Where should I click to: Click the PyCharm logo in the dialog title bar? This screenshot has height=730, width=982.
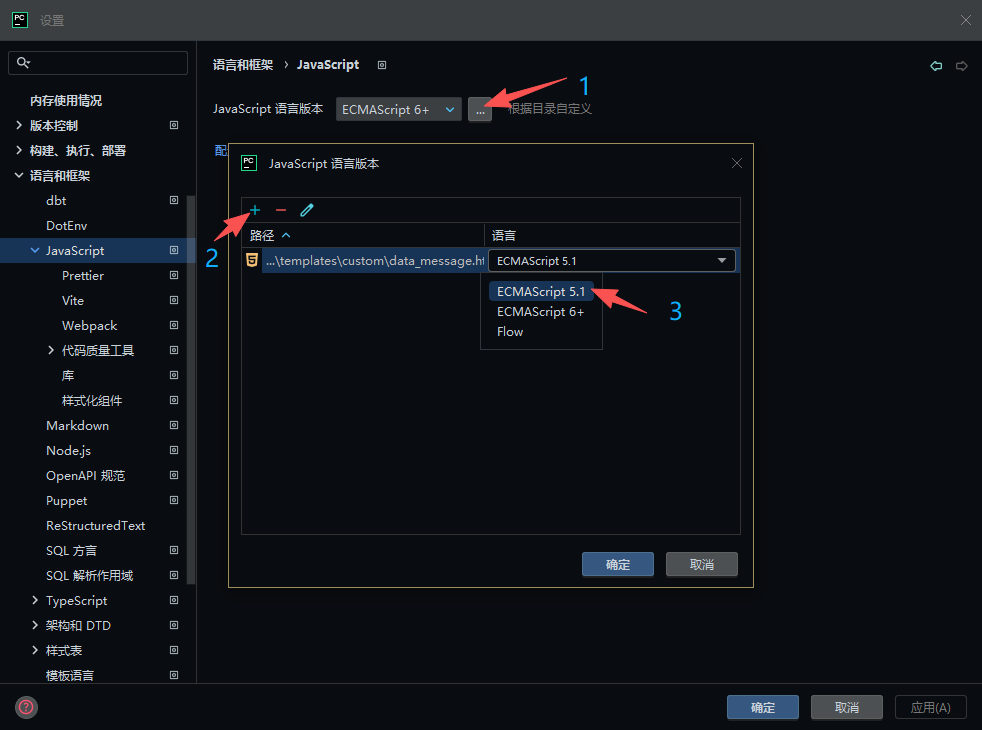(x=248, y=162)
